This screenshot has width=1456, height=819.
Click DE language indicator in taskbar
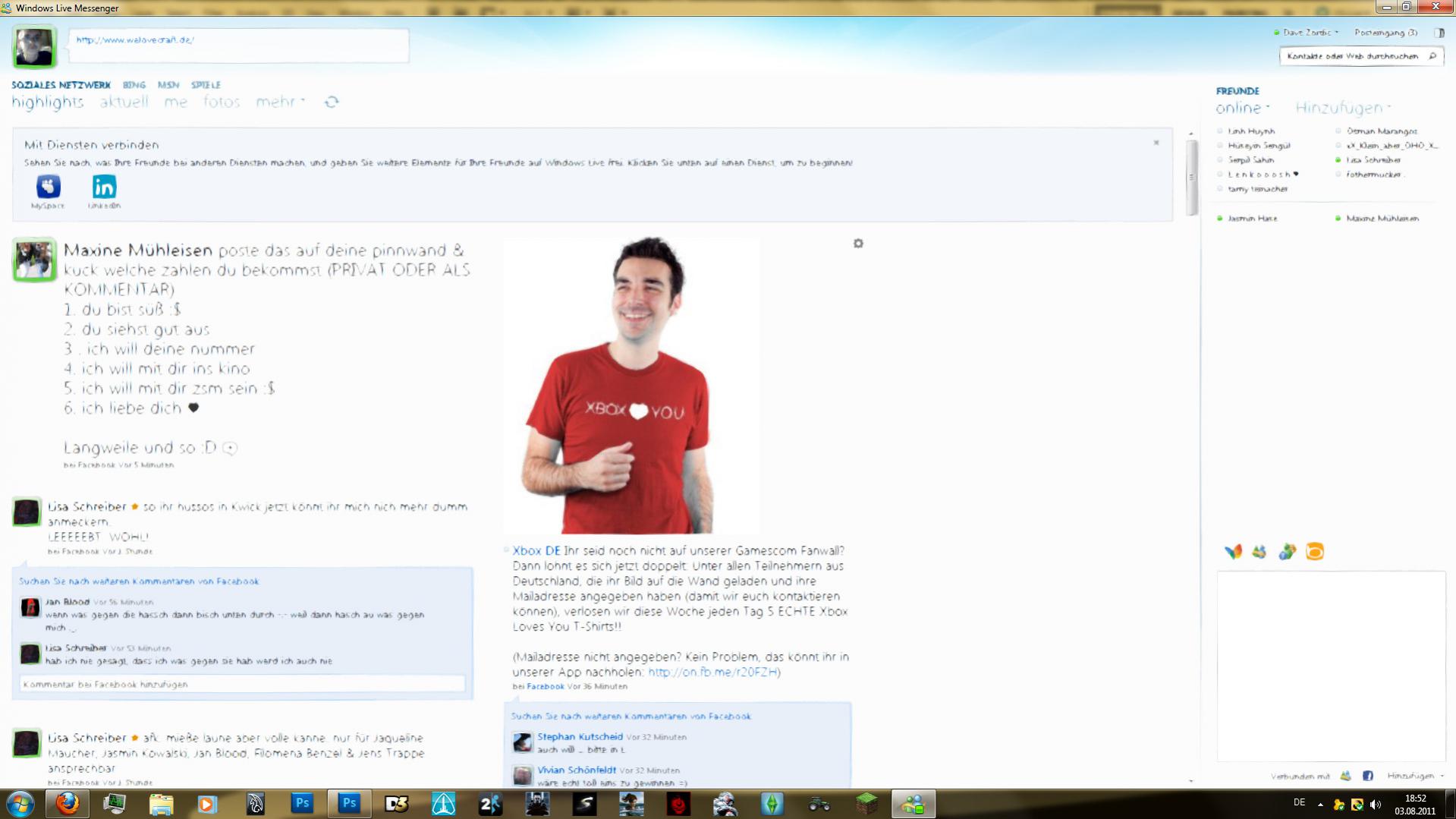(x=1299, y=803)
